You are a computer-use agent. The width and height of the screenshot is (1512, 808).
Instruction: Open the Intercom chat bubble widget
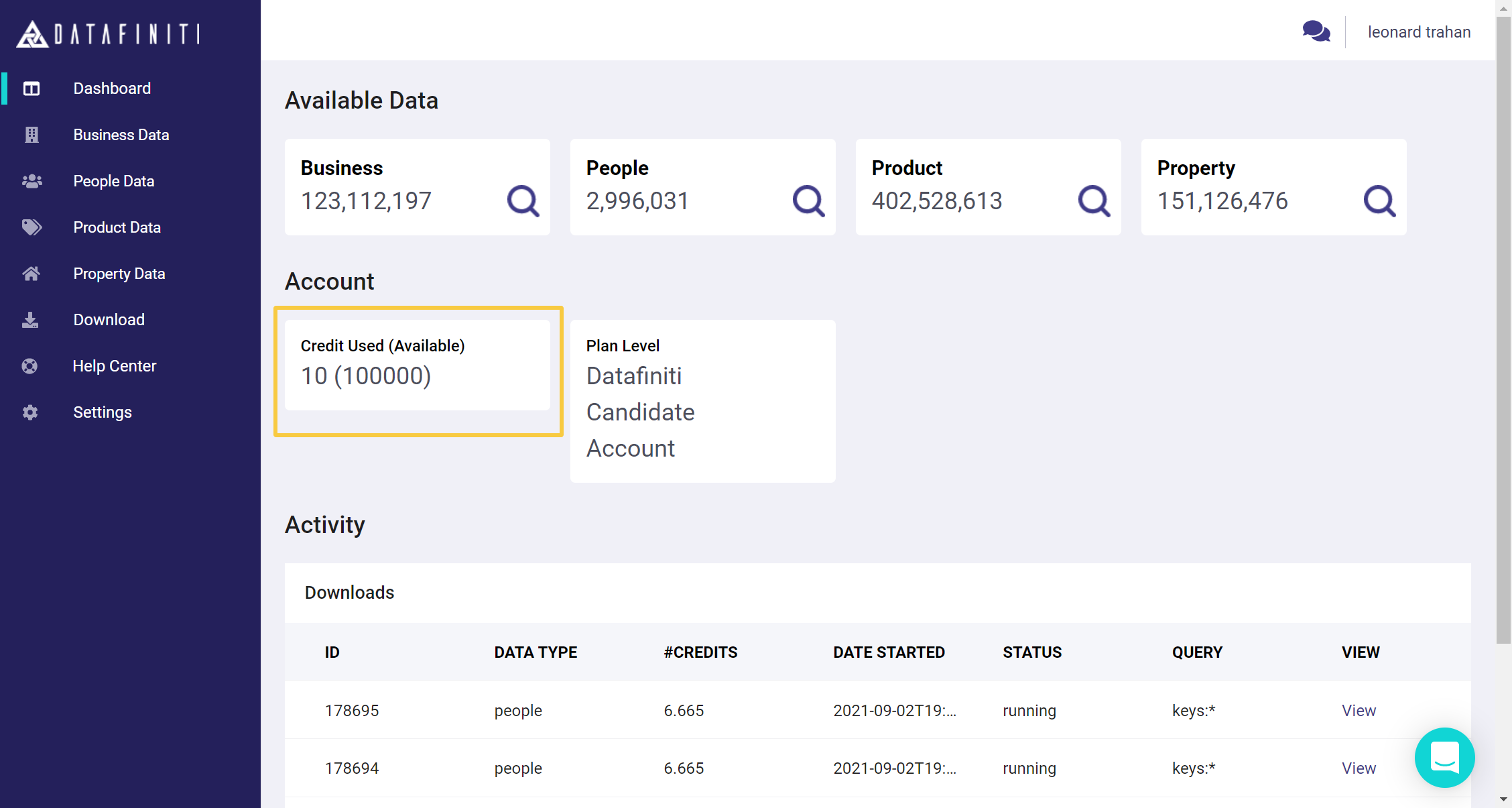coord(1444,757)
